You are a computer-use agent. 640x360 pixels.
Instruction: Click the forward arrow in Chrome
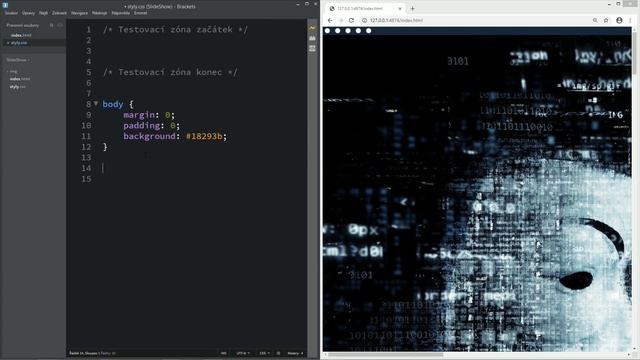(x=340, y=20)
